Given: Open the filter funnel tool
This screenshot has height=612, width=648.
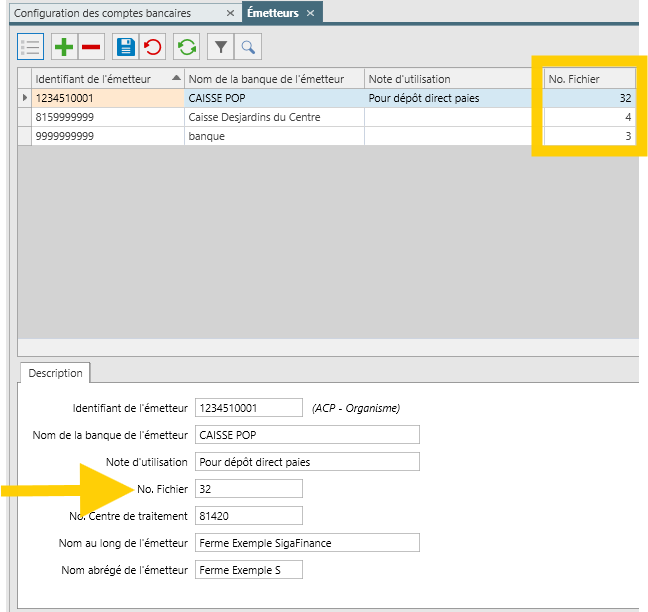Looking at the screenshot, I should pyautogui.click(x=221, y=47).
